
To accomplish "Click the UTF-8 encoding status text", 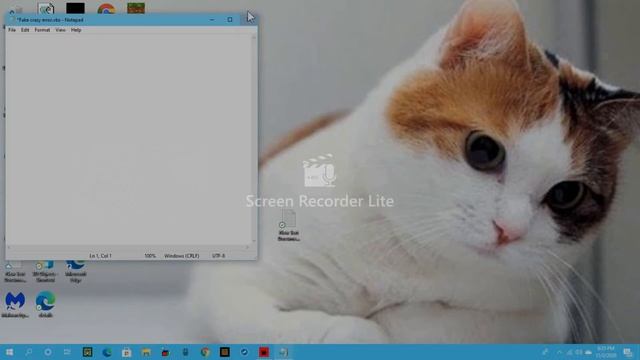I will 218,256.
